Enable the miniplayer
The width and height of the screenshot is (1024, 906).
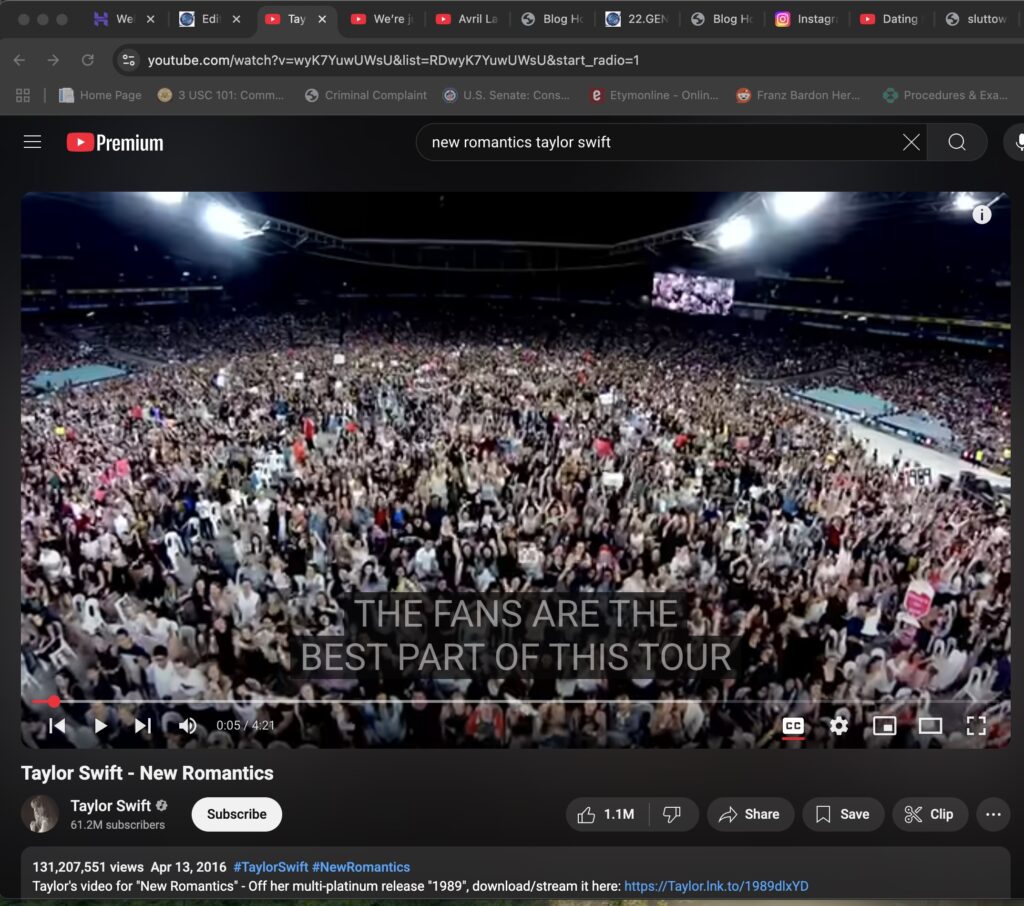pyautogui.click(x=884, y=726)
